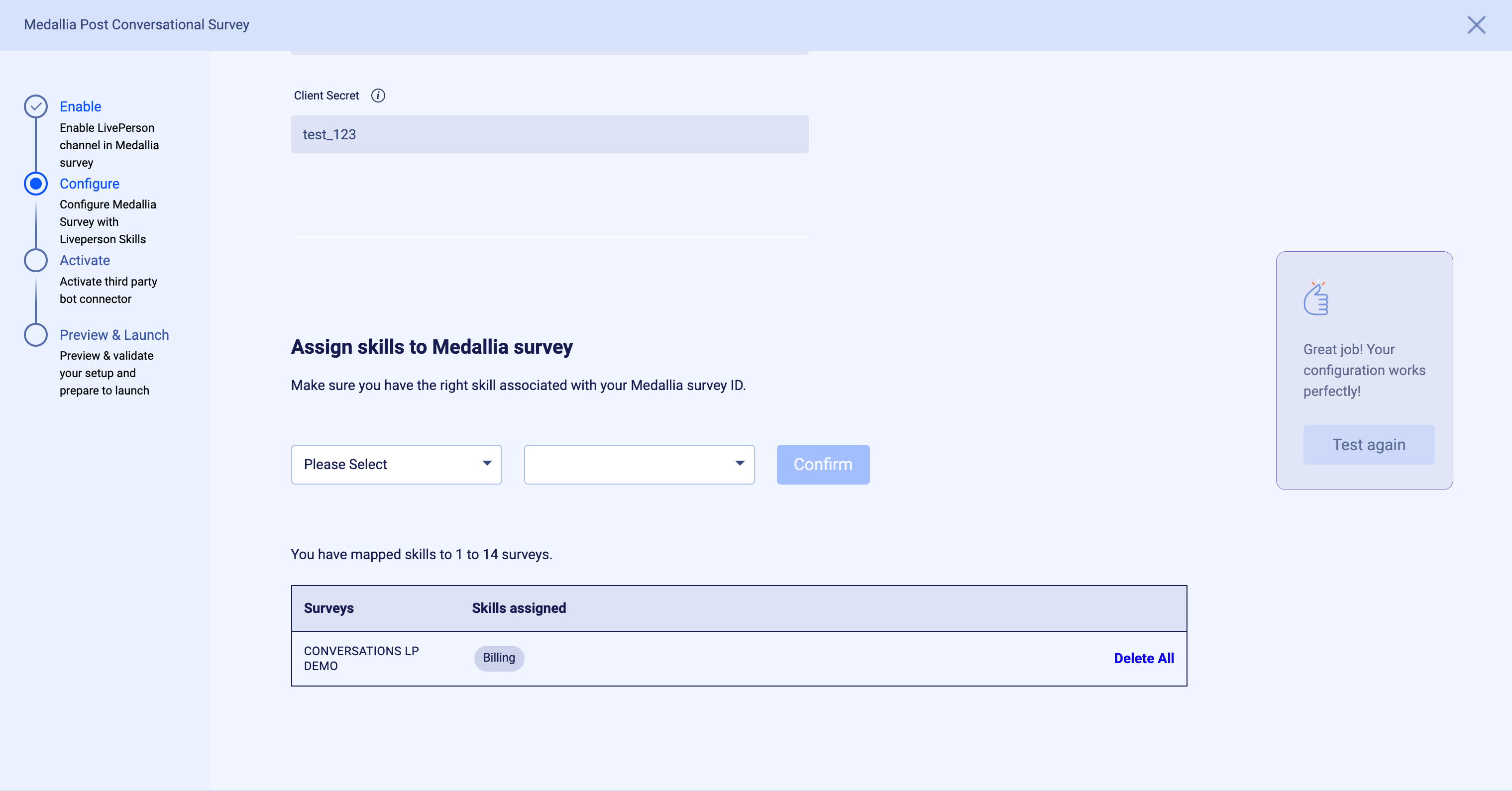
Task: Click the CONVERSATIONS LP DEMO survey cell
Action: [x=361, y=658]
